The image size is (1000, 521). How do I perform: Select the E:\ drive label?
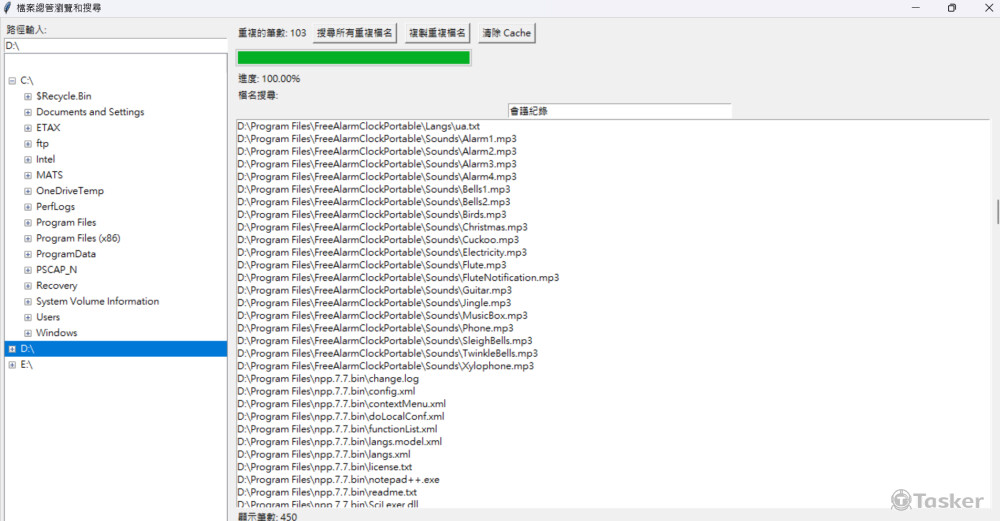26,365
